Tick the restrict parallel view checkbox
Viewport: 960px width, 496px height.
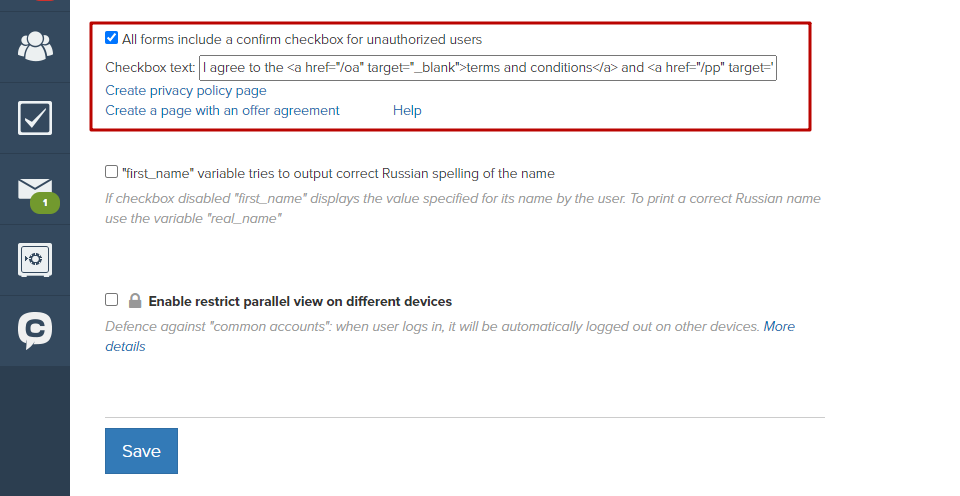point(111,299)
